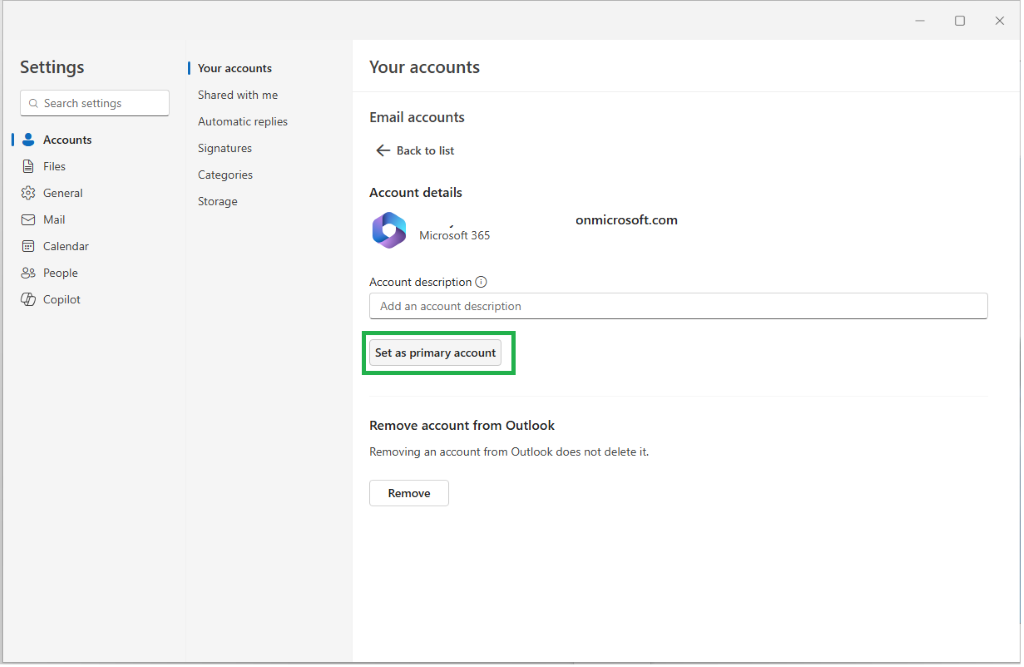Open the Your accounts section
Screen dimensions: 1024x667
(234, 68)
